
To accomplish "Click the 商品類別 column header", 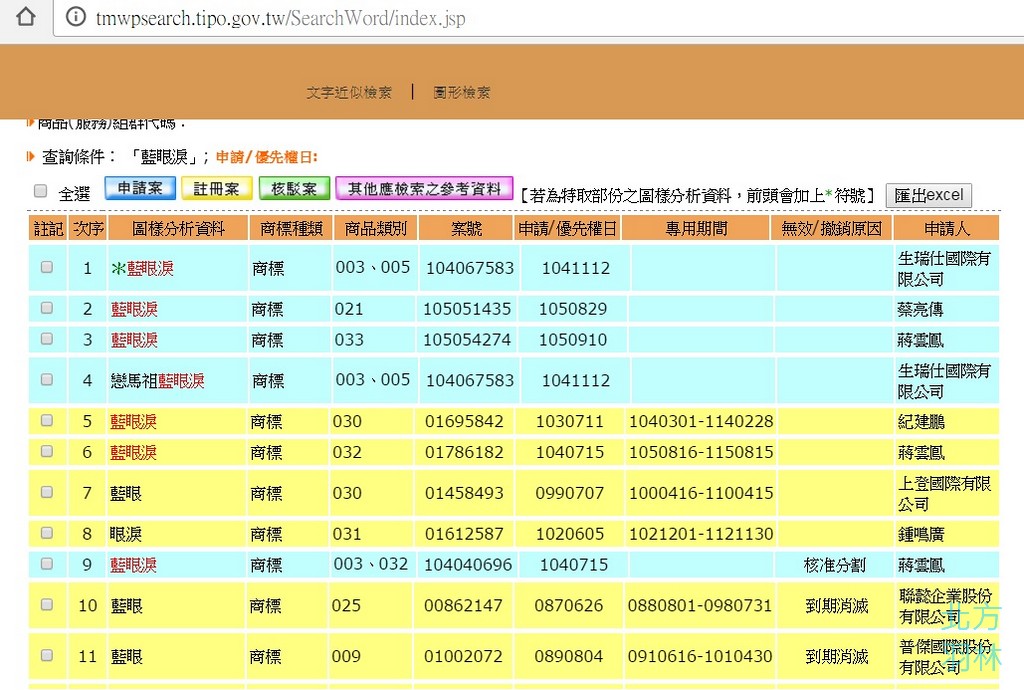I will tap(376, 228).
